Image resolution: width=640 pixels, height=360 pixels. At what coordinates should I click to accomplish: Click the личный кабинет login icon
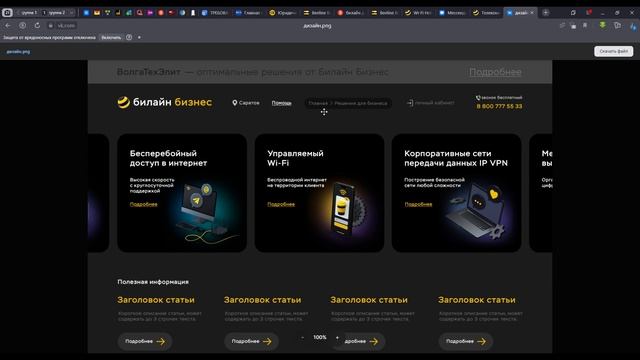pos(410,103)
